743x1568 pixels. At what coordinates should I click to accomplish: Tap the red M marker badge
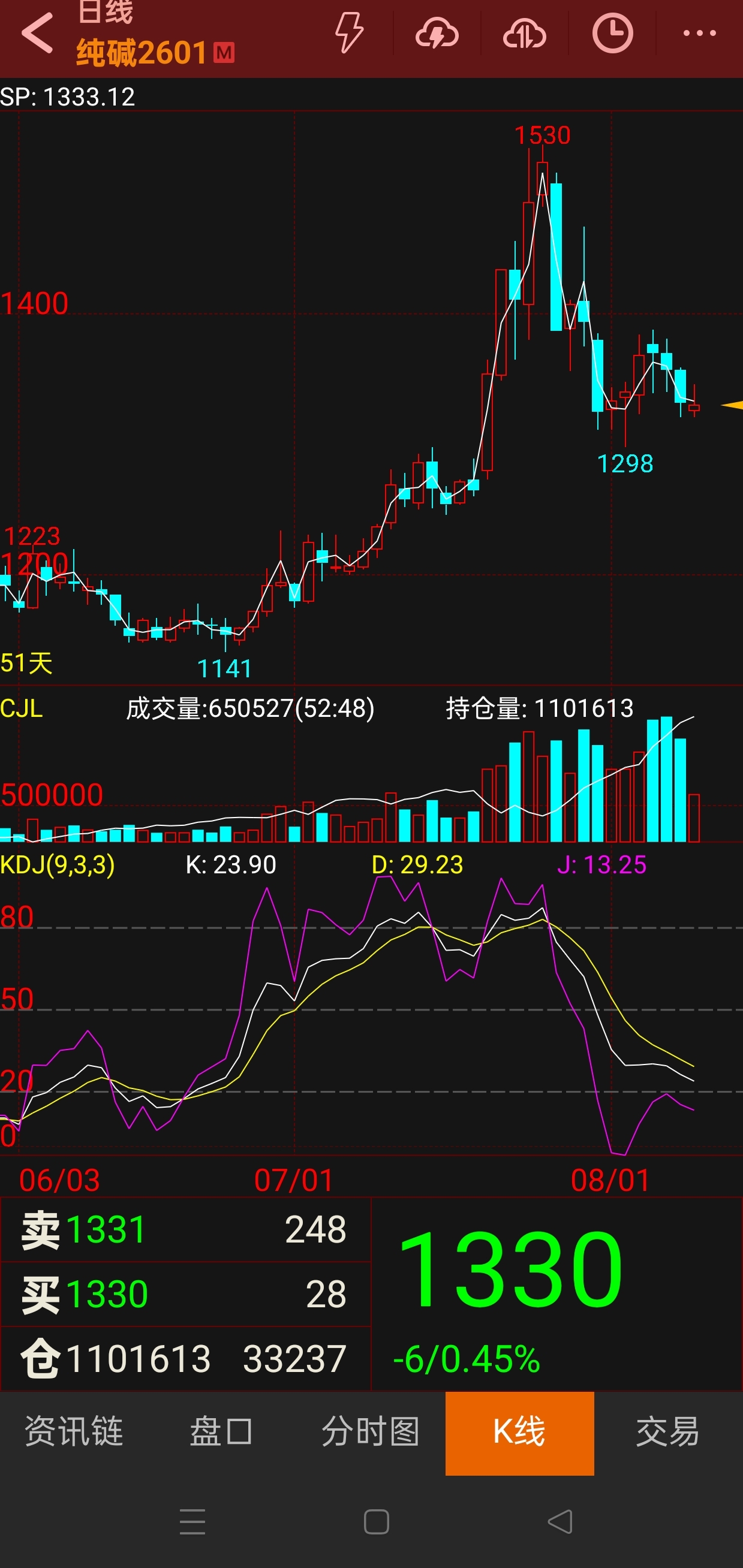tap(224, 53)
